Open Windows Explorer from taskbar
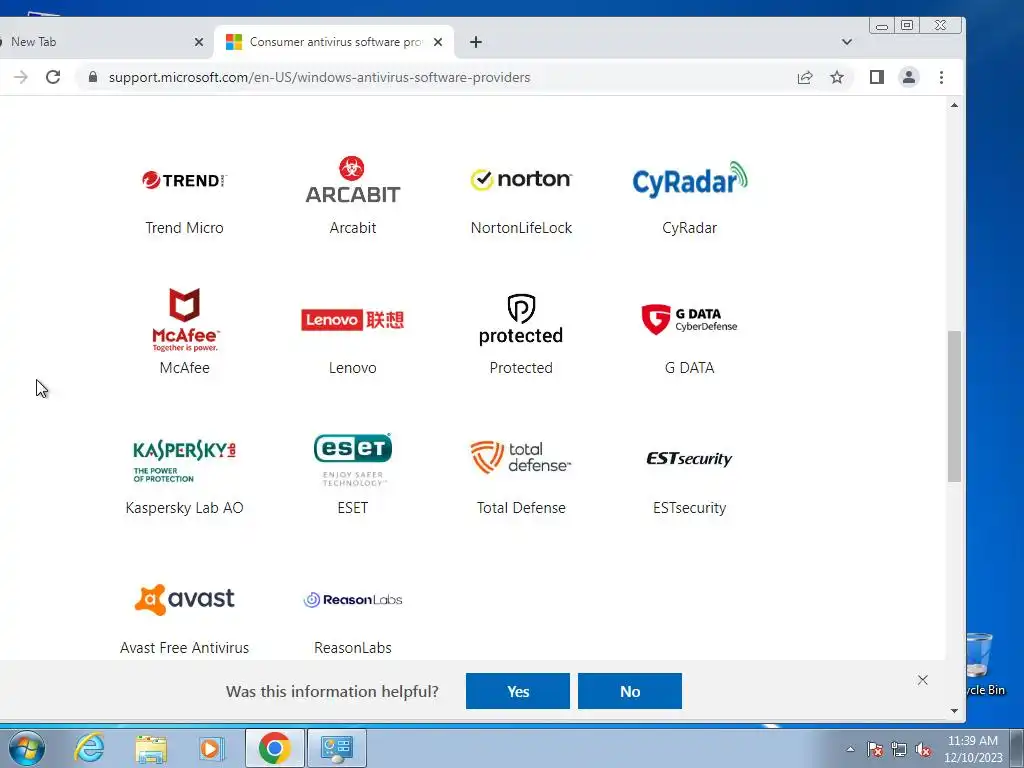The width and height of the screenshot is (1024, 768). click(x=151, y=748)
